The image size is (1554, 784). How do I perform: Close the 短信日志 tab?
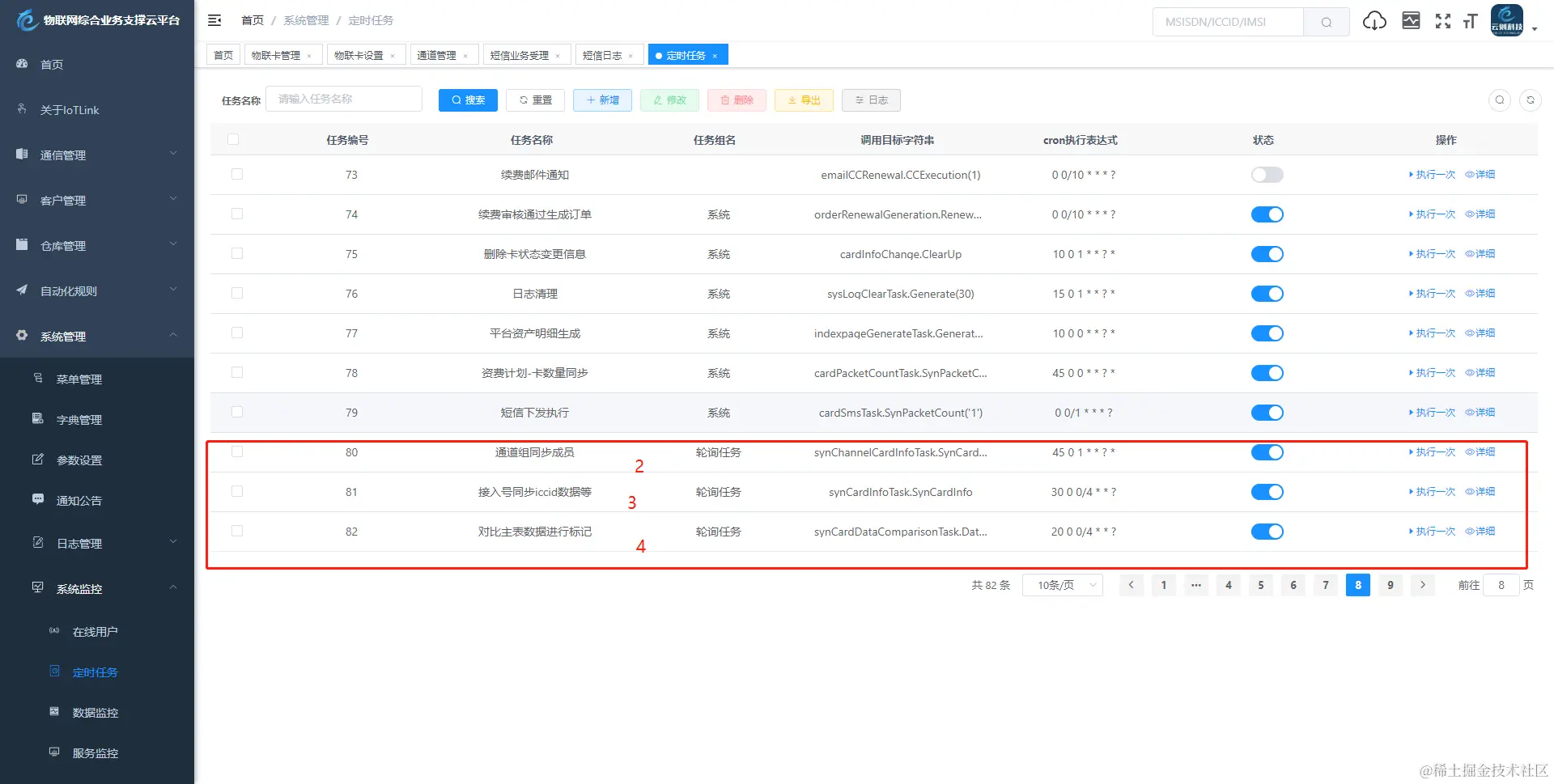[631, 56]
